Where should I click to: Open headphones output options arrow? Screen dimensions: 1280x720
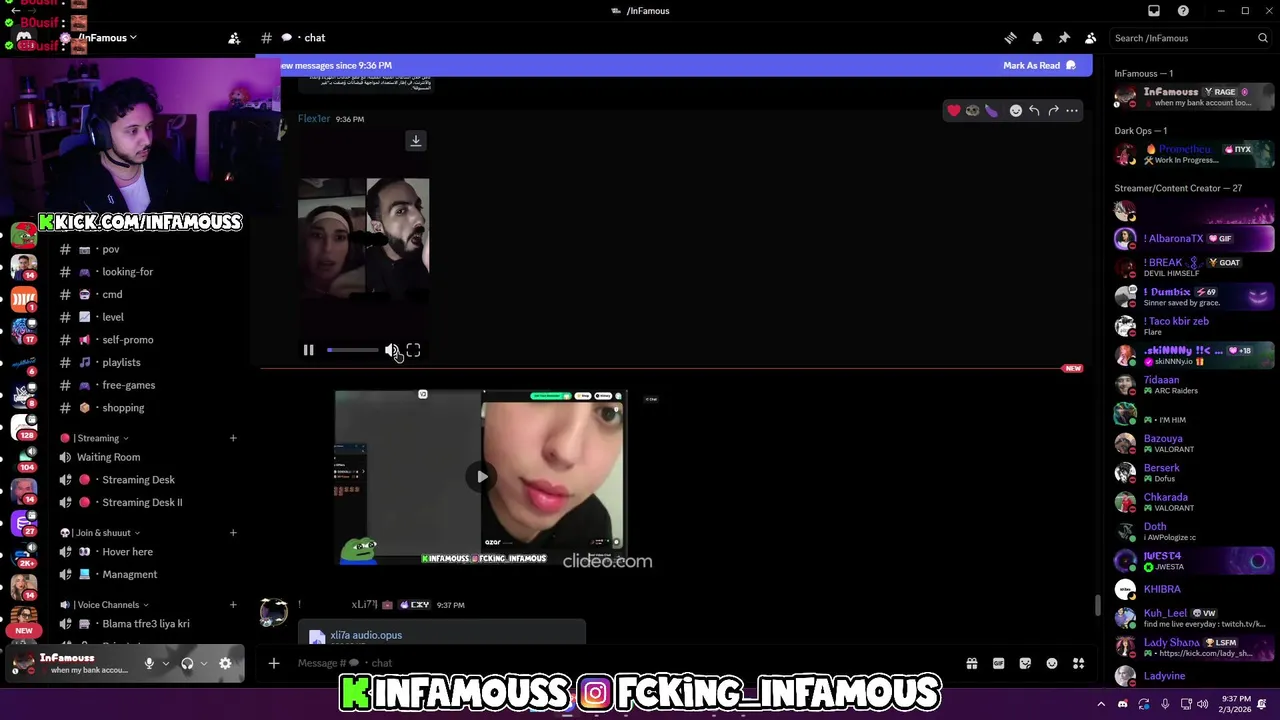tap(203, 663)
